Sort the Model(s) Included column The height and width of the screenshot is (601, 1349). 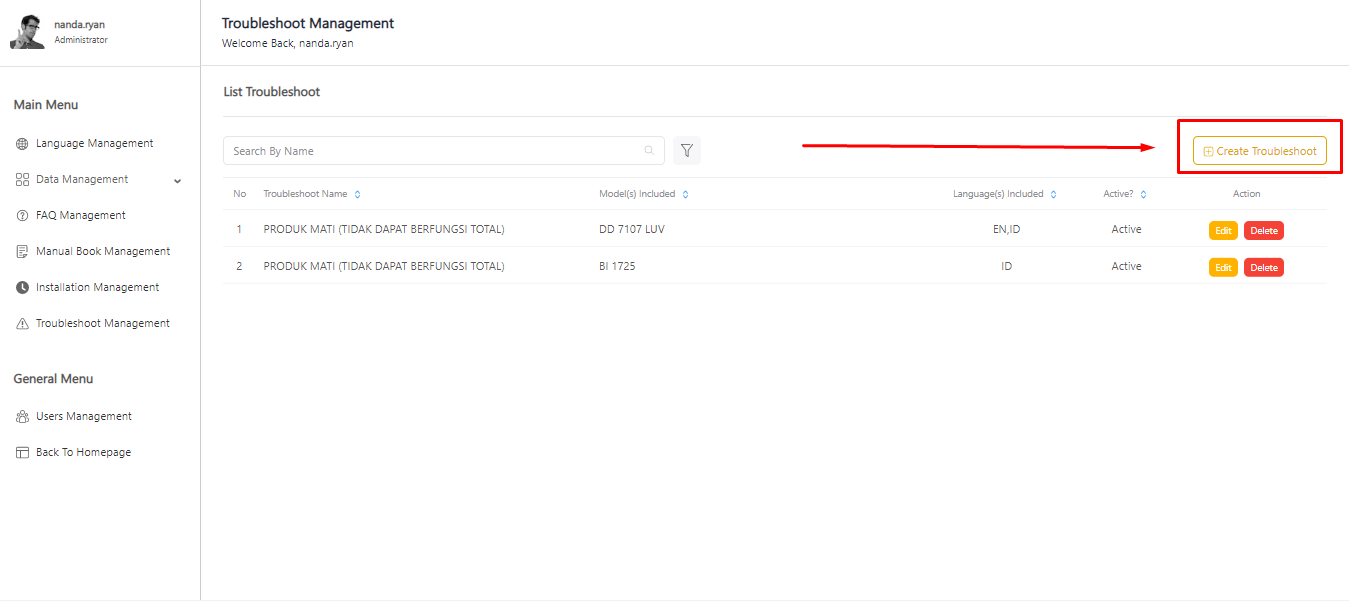click(x=685, y=194)
